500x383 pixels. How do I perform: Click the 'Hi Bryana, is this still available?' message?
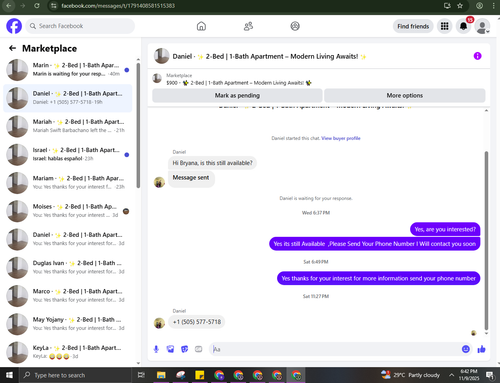pyautogui.click(x=212, y=163)
